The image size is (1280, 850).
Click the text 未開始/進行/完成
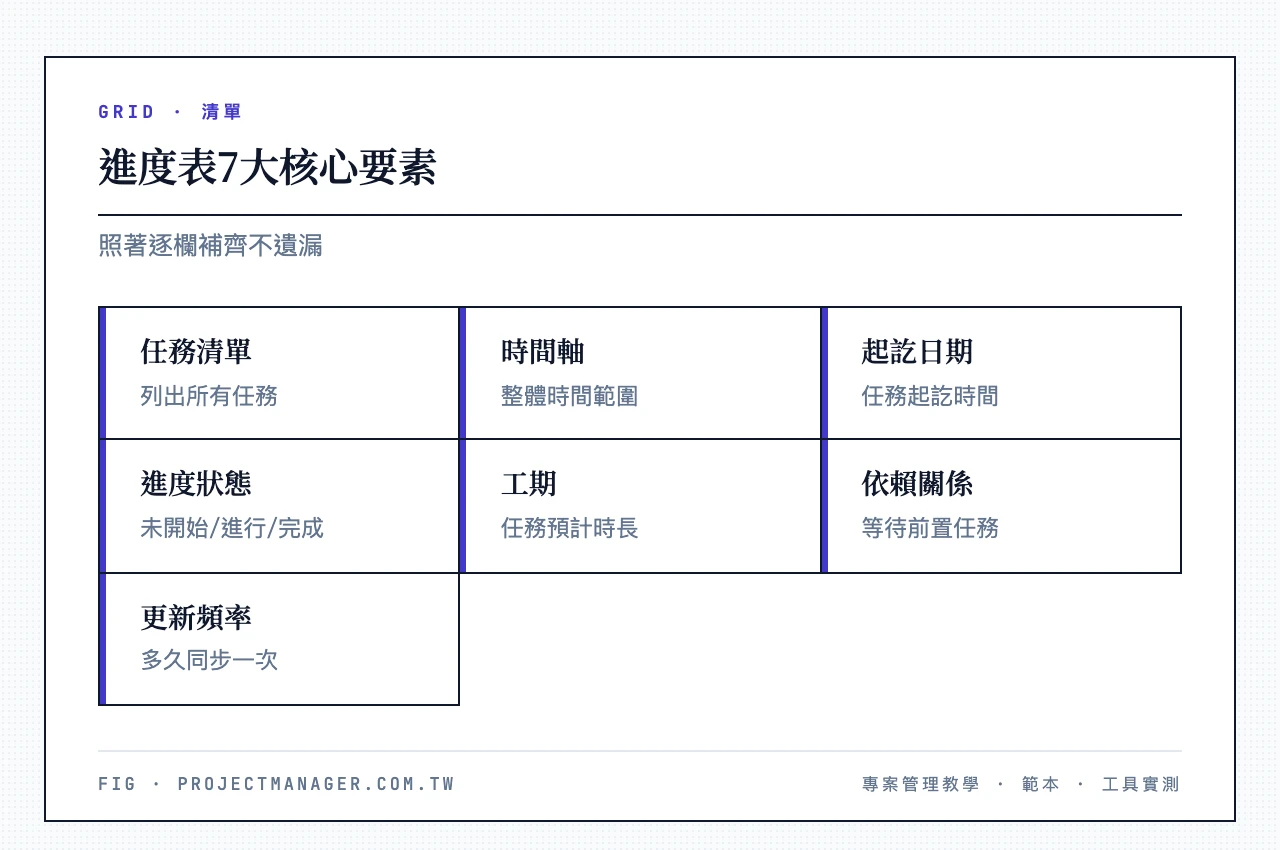[x=232, y=528]
